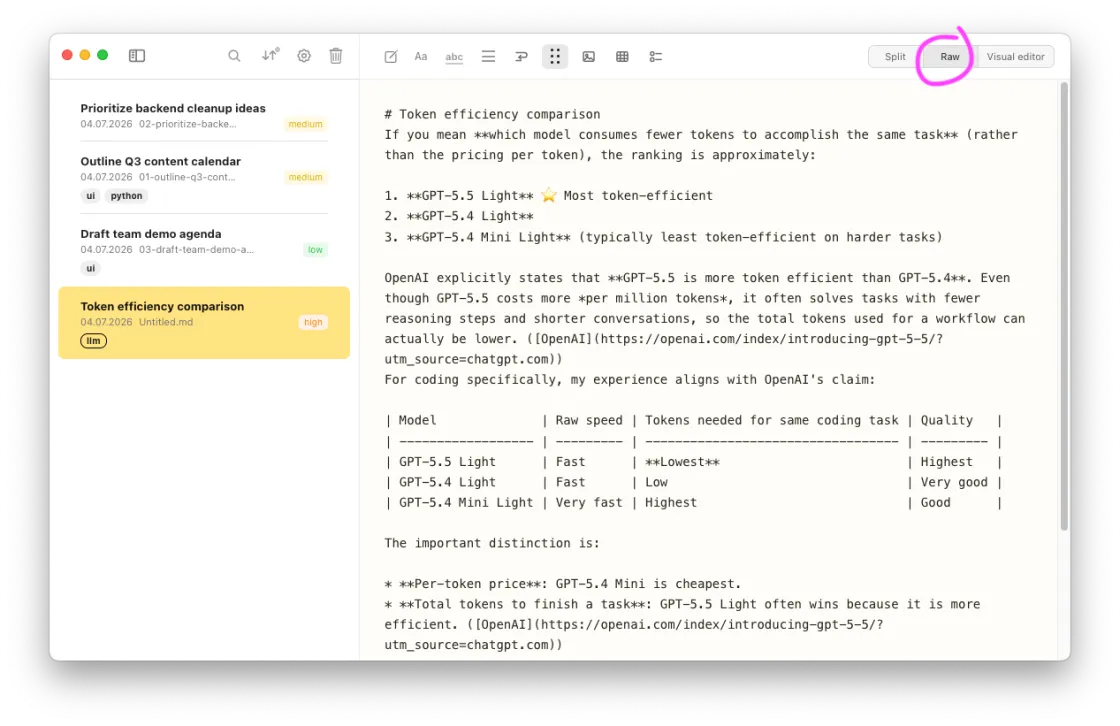1120x726 pixels.
Task: Click the high priority badge
Action: [x=313, y=322]
